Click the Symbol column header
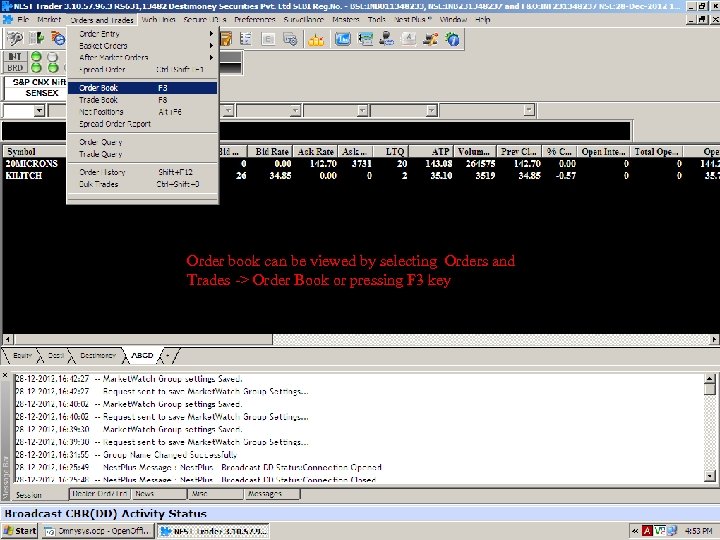Viewport: 720px width, 540px height. [35, 152]
